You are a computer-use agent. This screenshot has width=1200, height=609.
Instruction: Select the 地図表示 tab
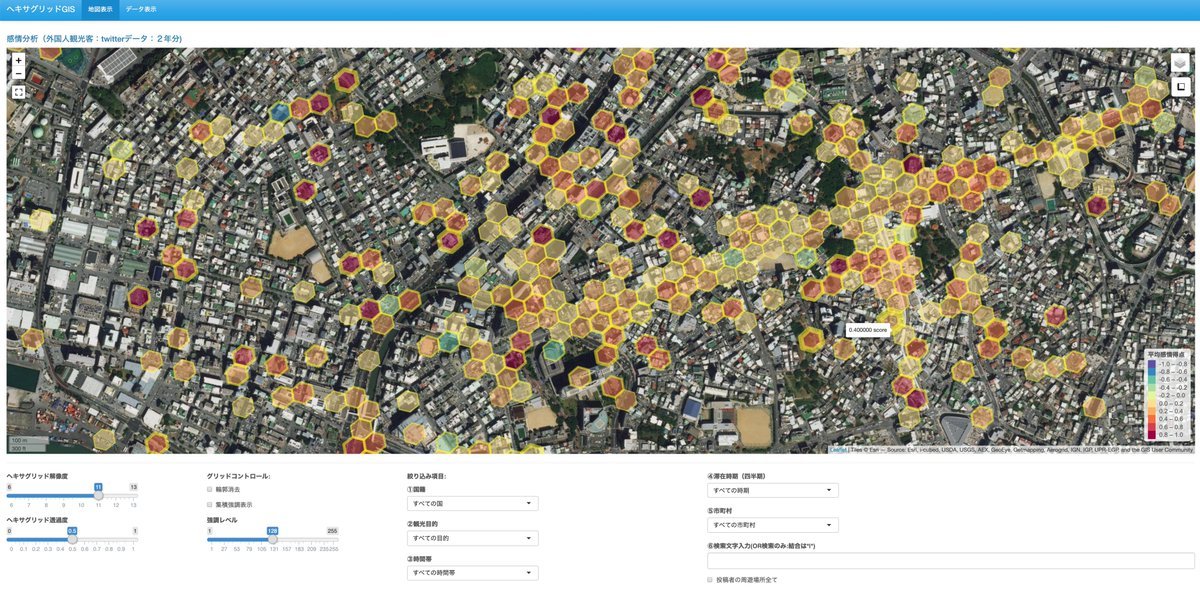(100, 9)
